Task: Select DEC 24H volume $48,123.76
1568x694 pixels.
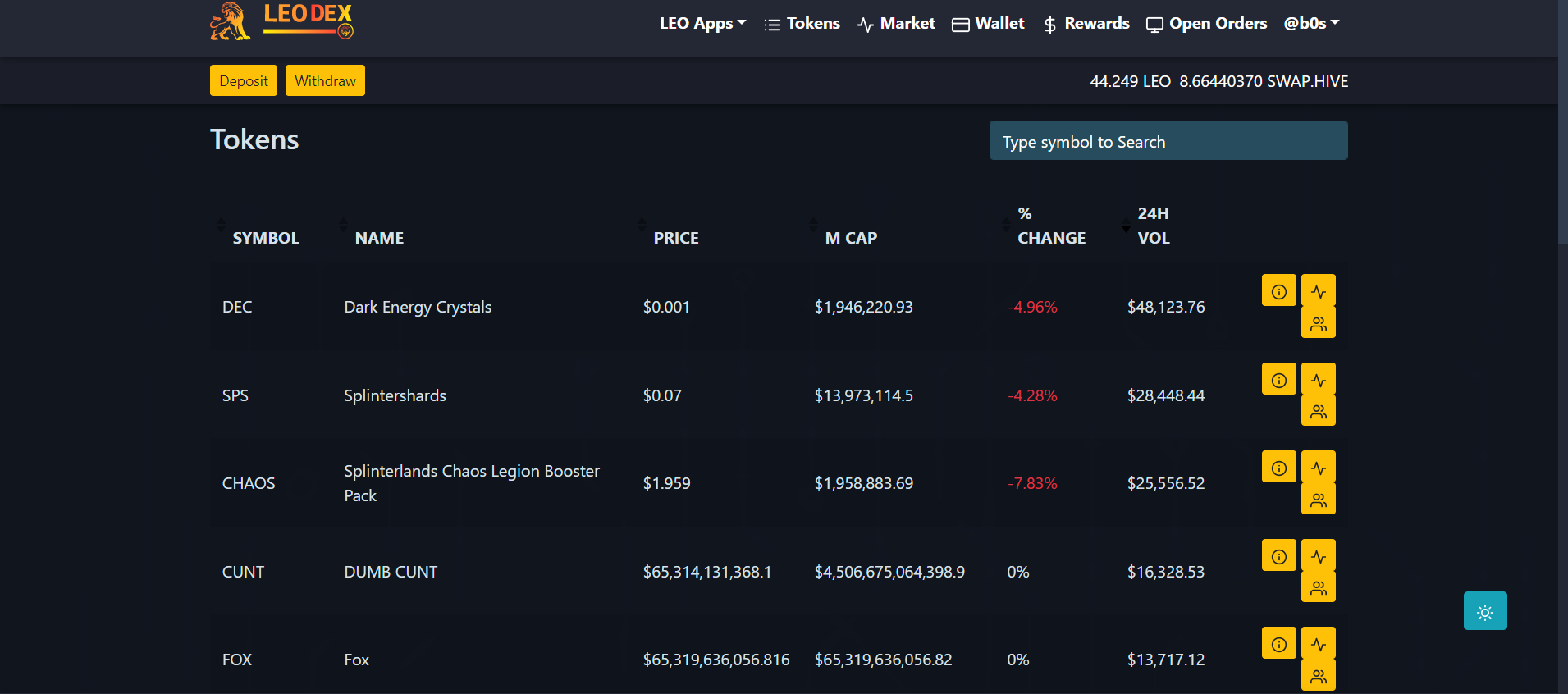Action: tap(1166, 307)
